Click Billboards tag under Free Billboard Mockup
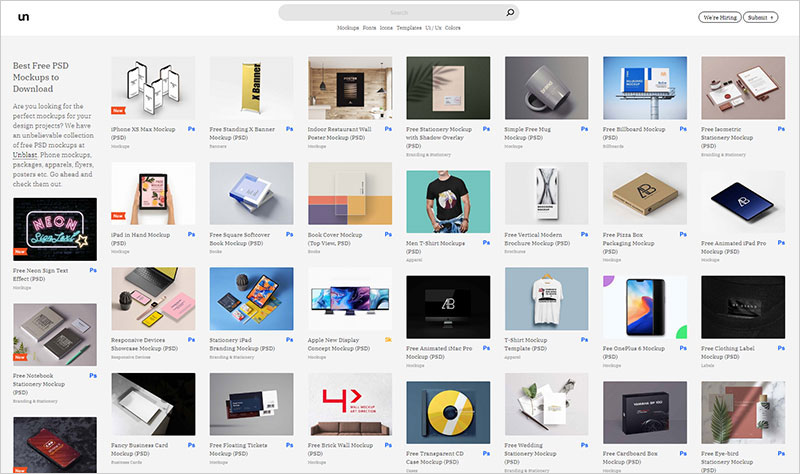This screenshot has height=474, width=800. coord(613,146)
